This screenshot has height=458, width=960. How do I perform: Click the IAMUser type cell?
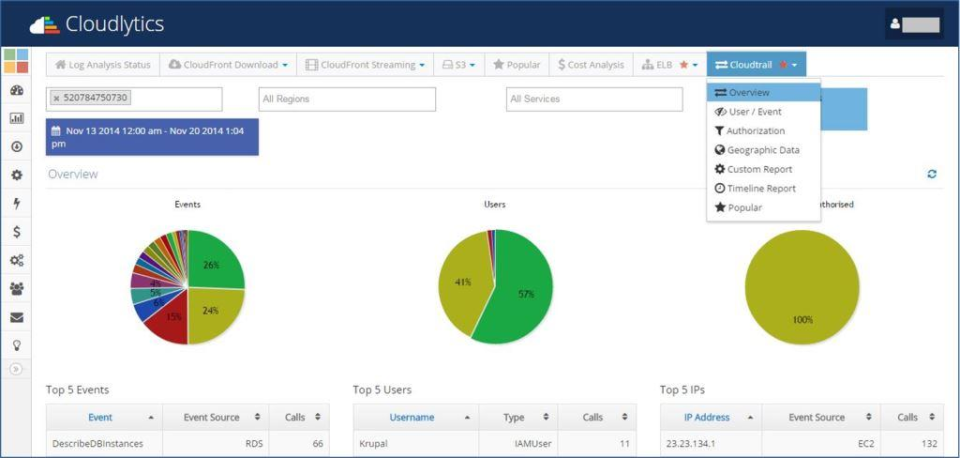(519, 443)
